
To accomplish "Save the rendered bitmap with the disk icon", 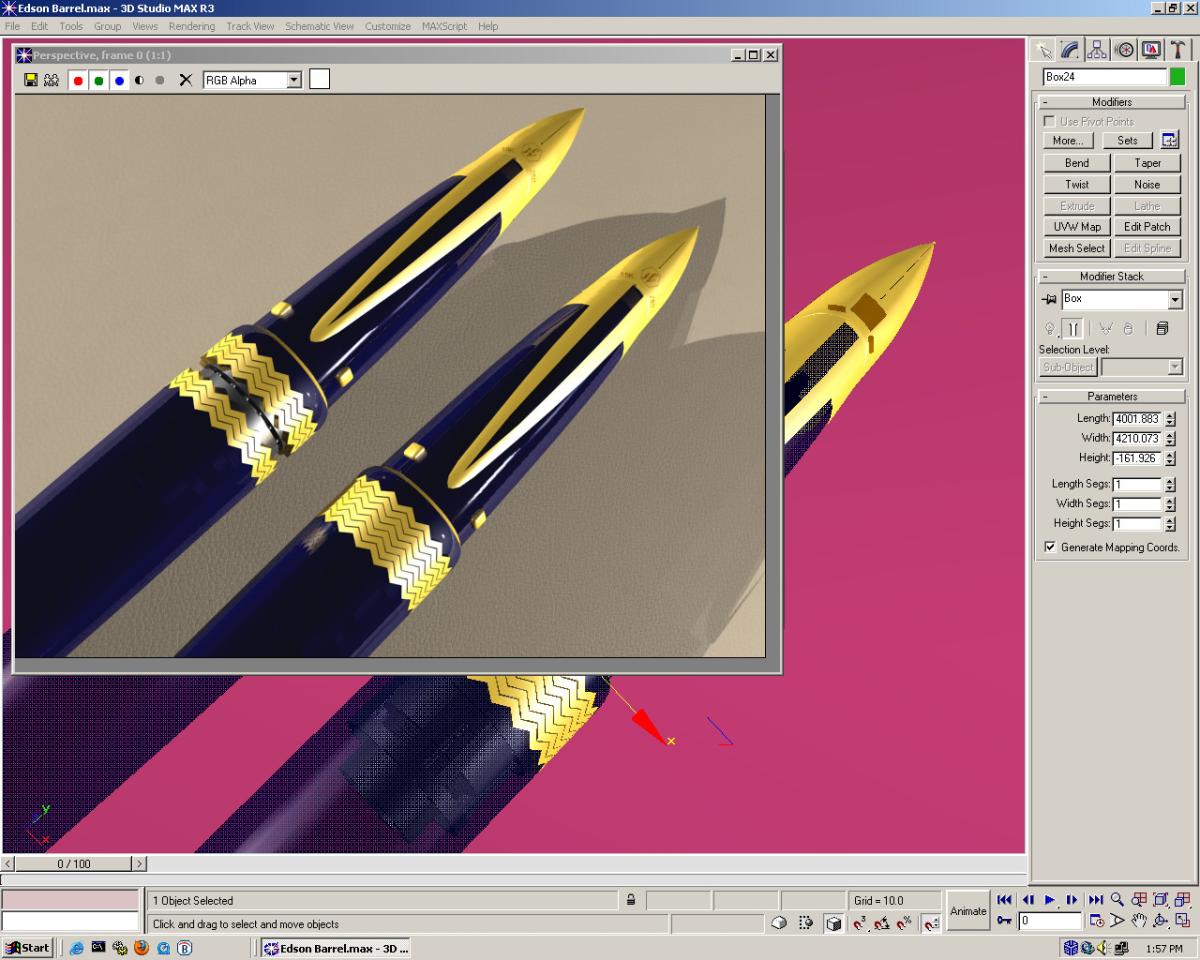I will click(31, 80).
